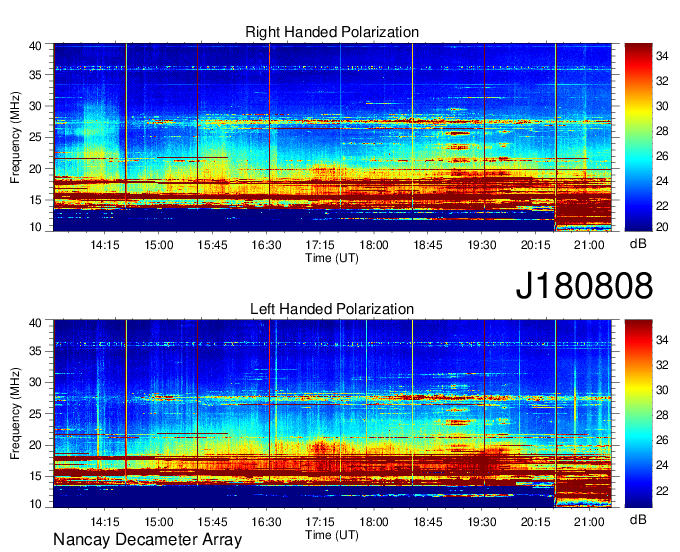
Task: Click the 15 MHz tick label on Right Handed plot
Action: point(35,200)
